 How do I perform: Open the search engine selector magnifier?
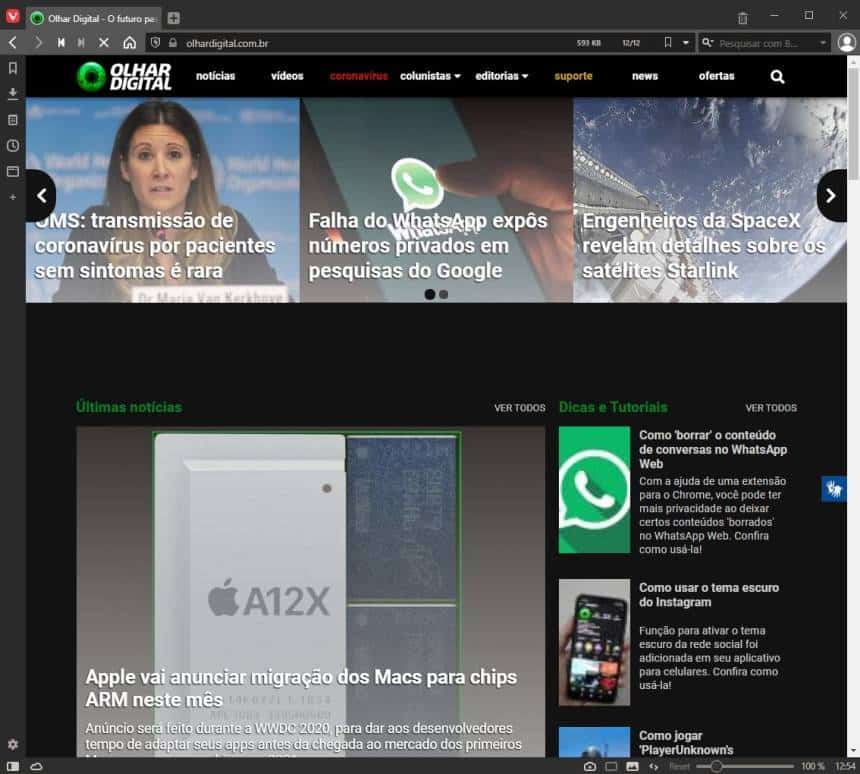pyautogui.click(x=708, y=42)
